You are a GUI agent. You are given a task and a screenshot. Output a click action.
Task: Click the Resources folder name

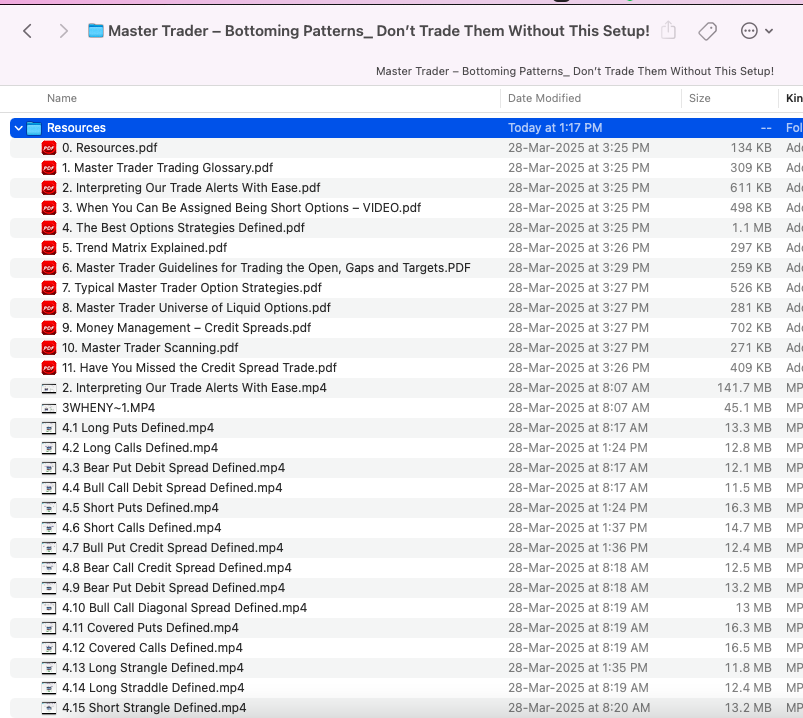tap(76, 128)
